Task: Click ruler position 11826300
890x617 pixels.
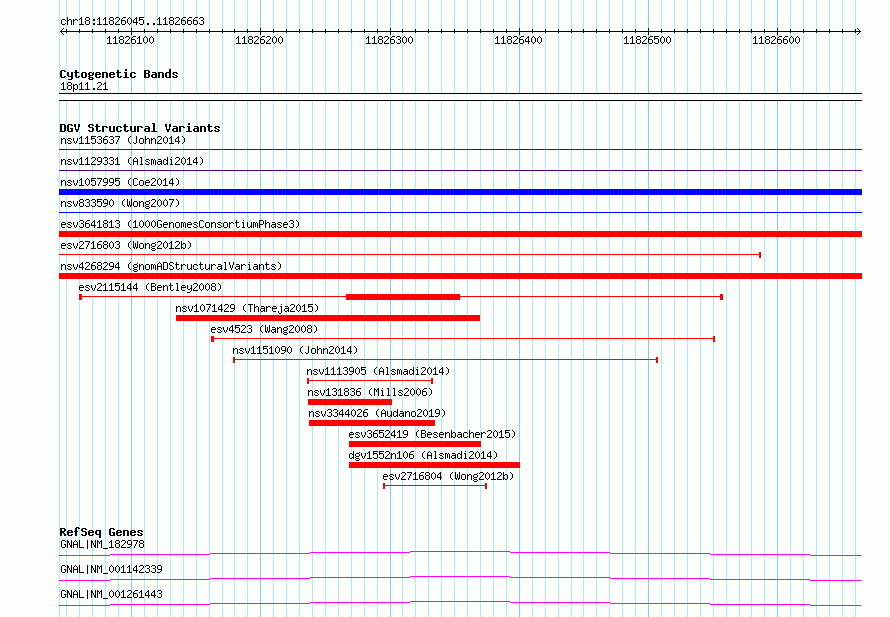Action: point(389,40)
